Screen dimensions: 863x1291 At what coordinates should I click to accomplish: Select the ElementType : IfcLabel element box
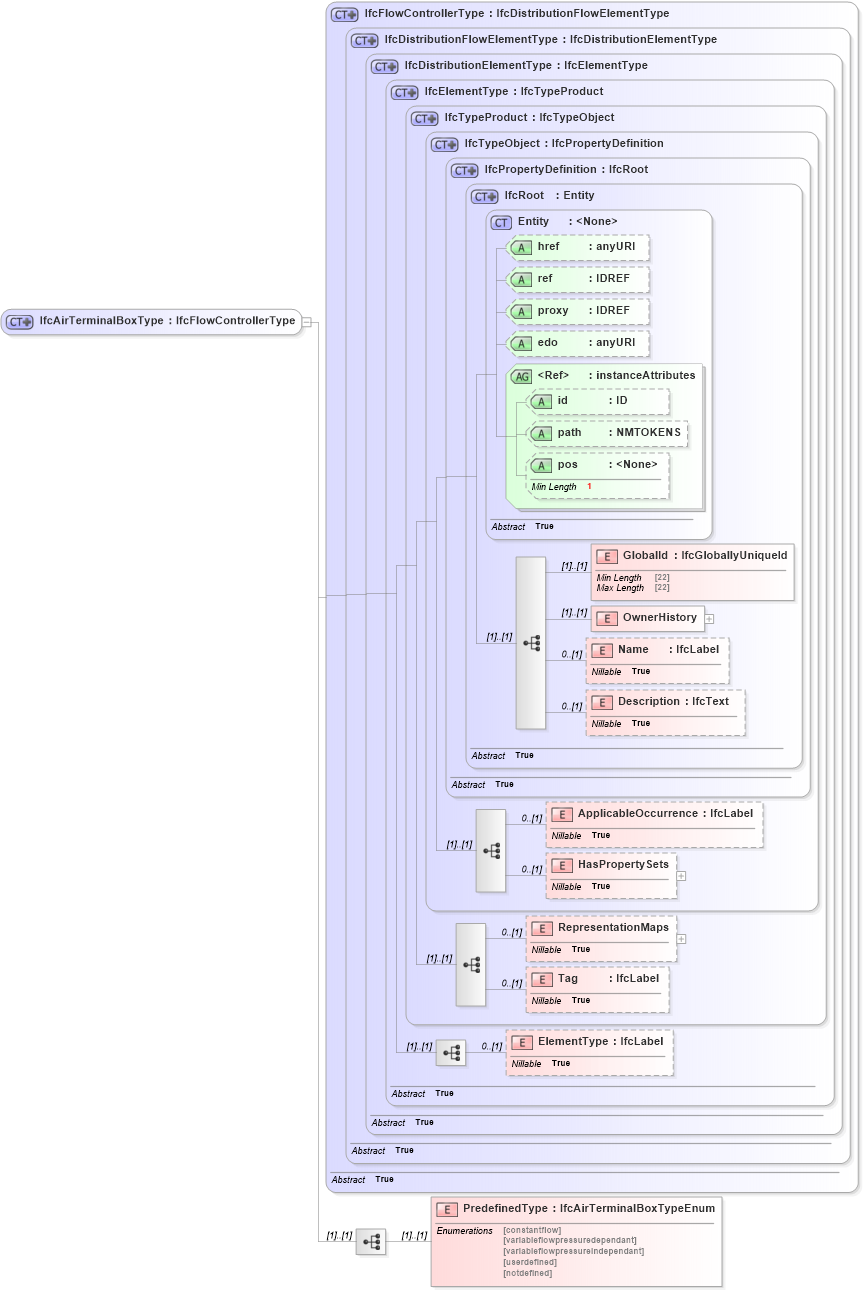[x=589, y=1051]
